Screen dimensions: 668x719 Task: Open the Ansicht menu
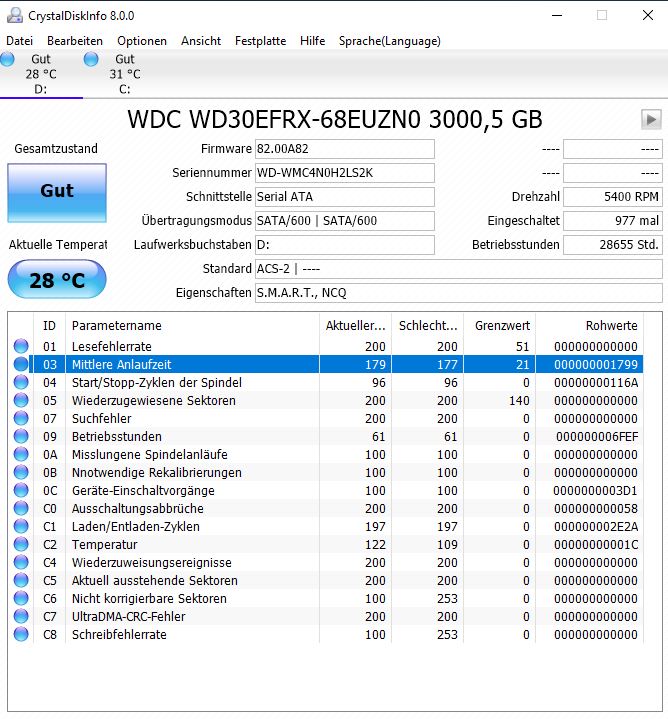click(x=201, y=41)
